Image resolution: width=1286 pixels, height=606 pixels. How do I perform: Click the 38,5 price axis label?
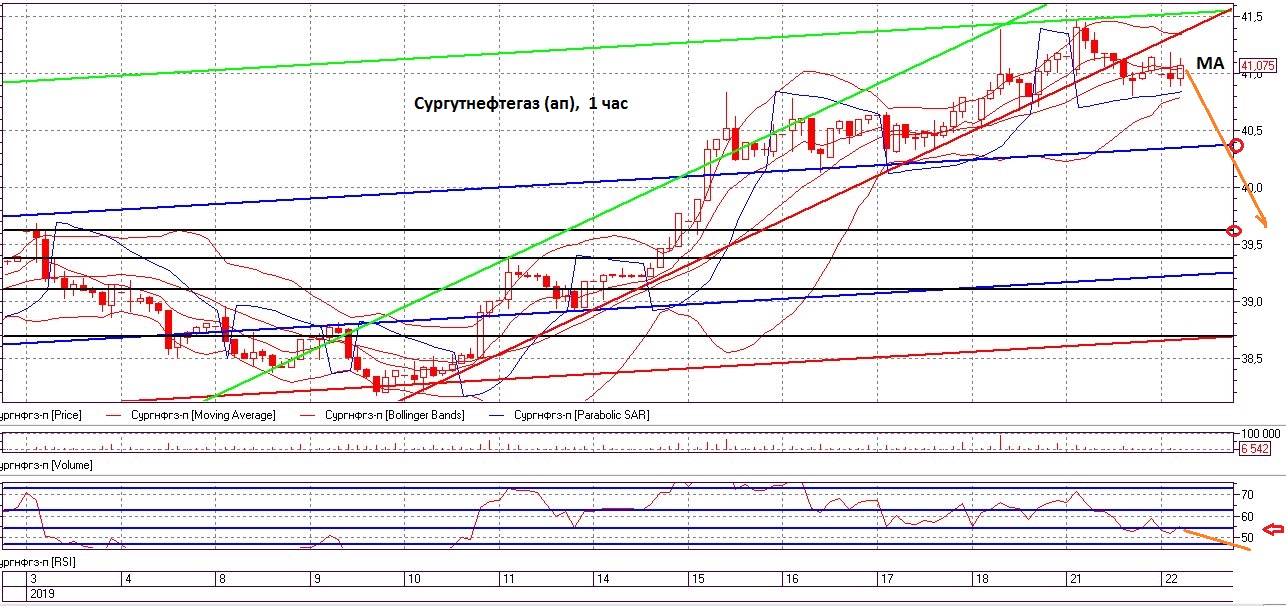[x=1250, y=358]
